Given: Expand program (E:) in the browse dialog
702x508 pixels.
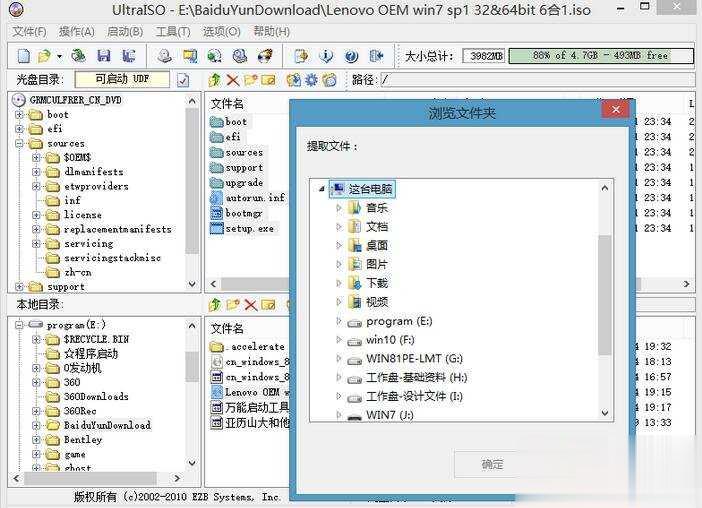Looking at the screenshot, I should 339,321.
